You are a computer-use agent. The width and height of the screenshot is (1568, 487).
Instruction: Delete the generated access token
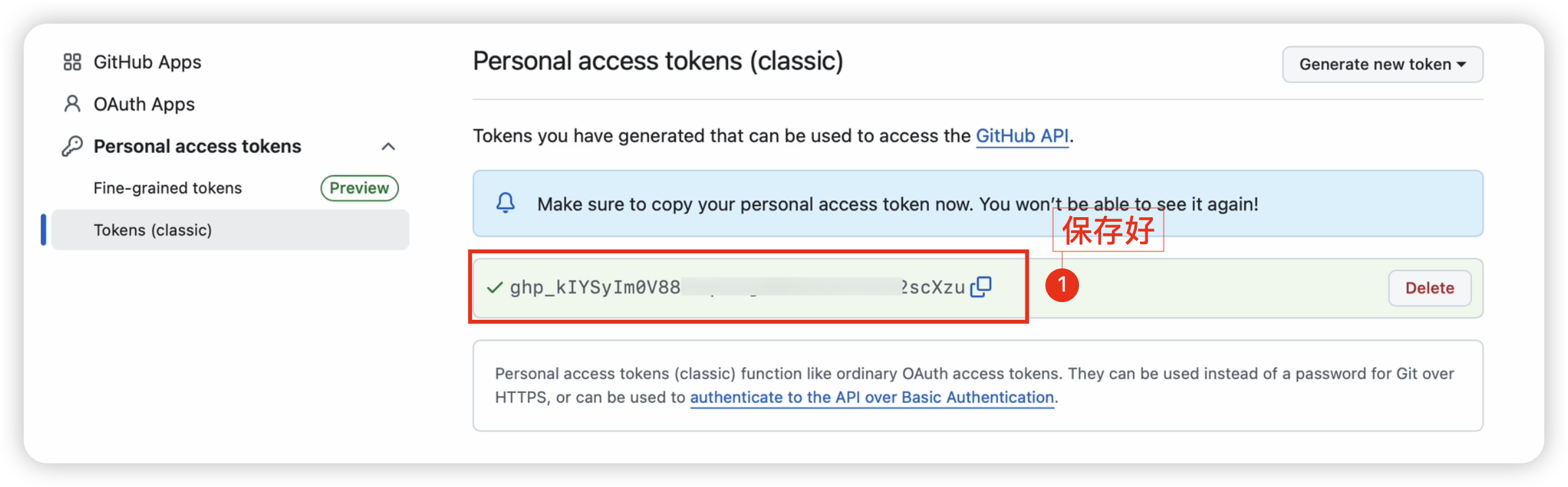click(x=1429, y=288)
